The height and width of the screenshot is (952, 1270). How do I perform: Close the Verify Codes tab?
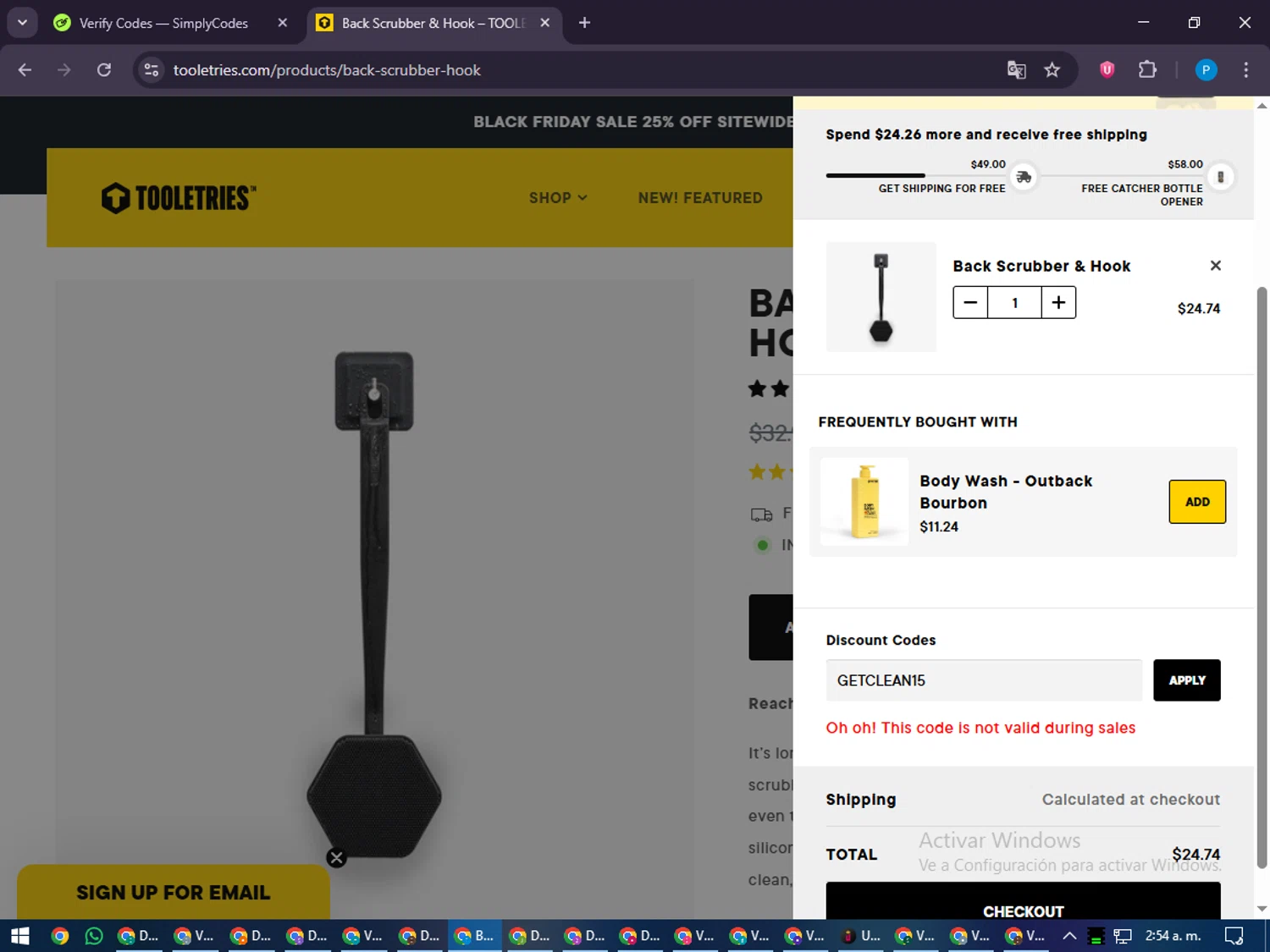click(x=283, y=23)
